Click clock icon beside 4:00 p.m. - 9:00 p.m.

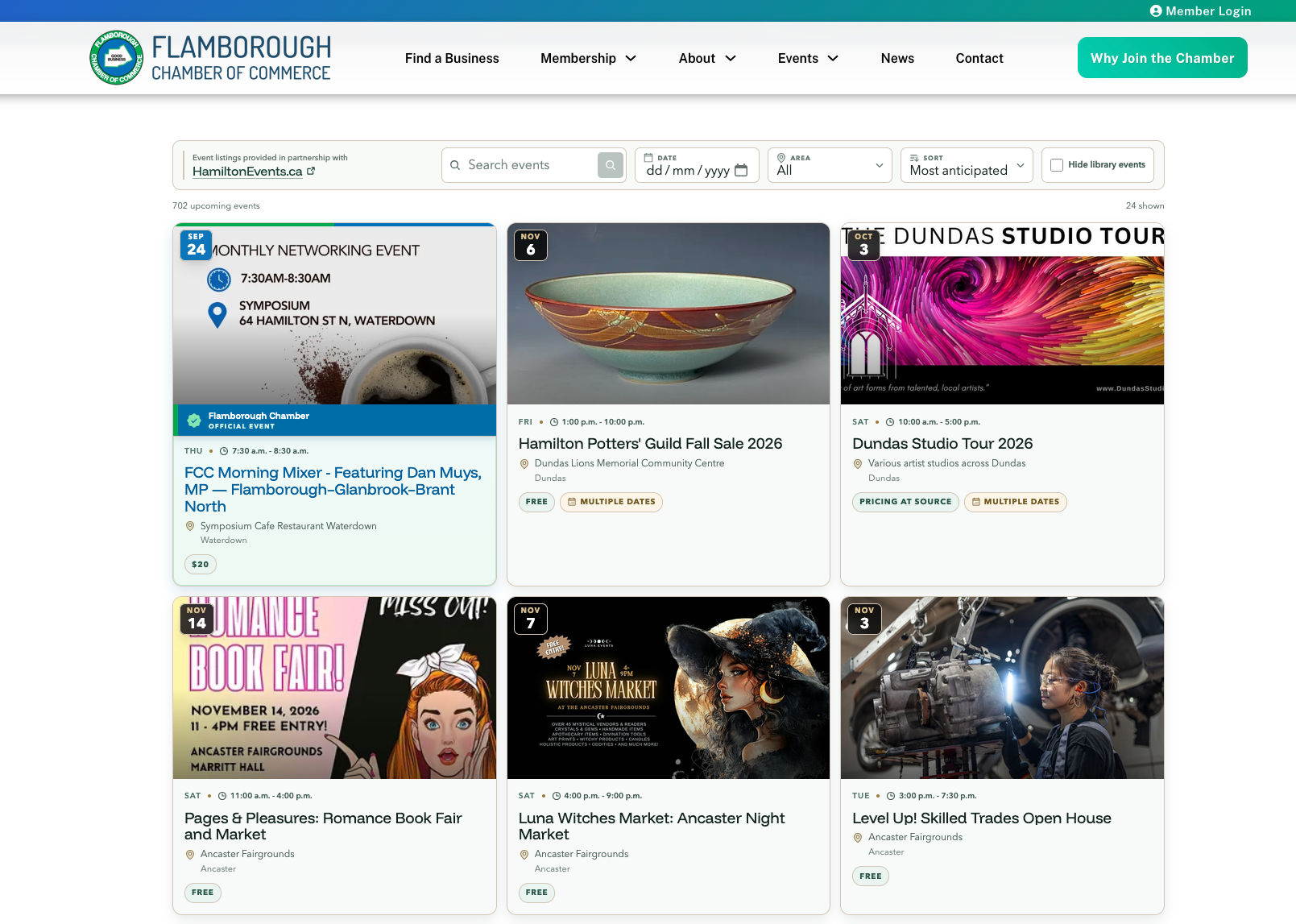[x=557, y=796]
